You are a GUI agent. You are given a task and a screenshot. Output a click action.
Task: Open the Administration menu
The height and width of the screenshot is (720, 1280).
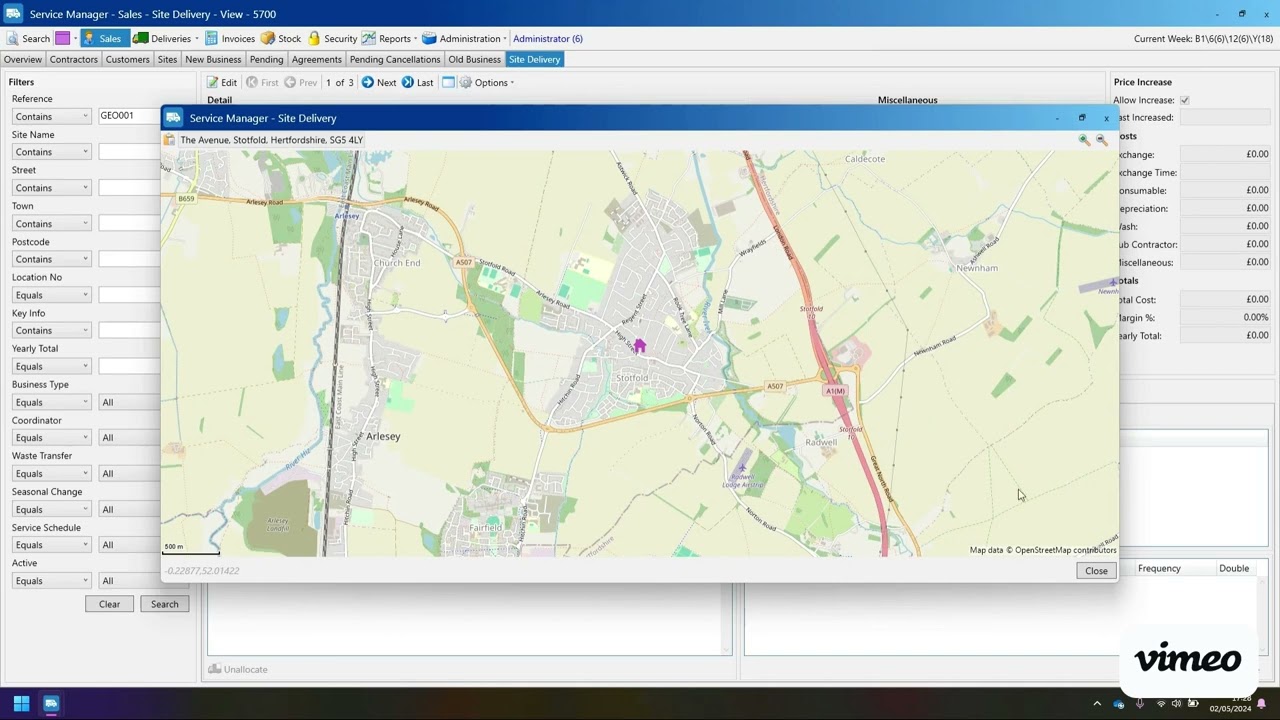[463, 38]
